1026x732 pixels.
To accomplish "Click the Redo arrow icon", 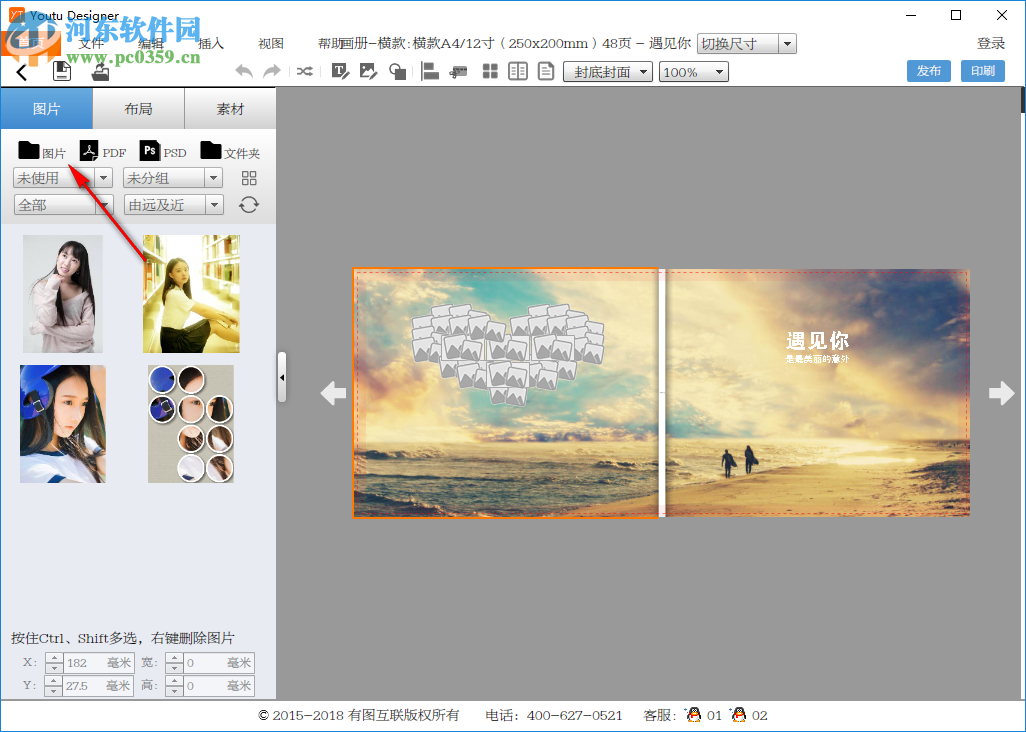I will click(270, 71).
